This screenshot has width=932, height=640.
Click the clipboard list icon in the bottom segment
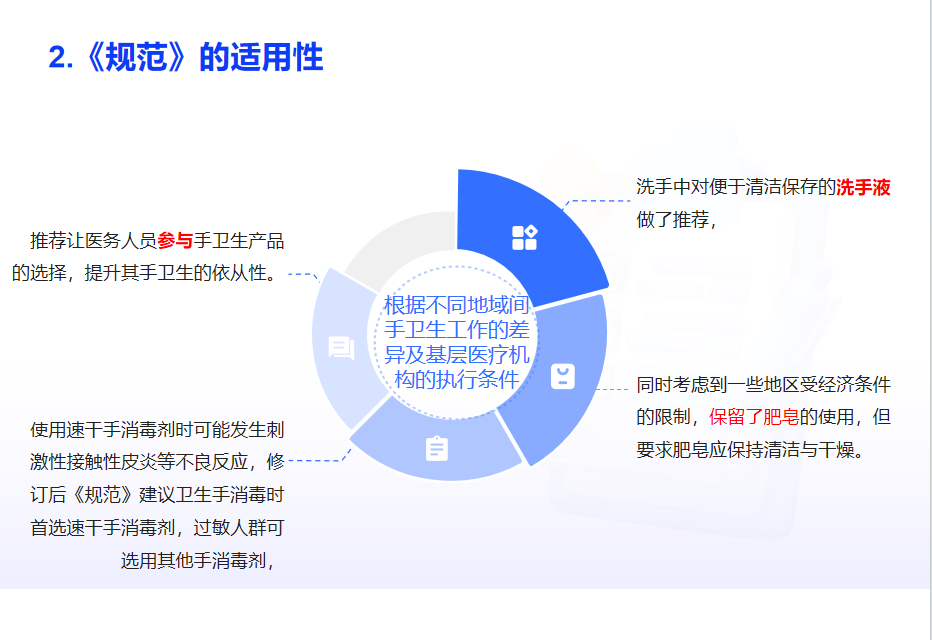click(436, 449)
